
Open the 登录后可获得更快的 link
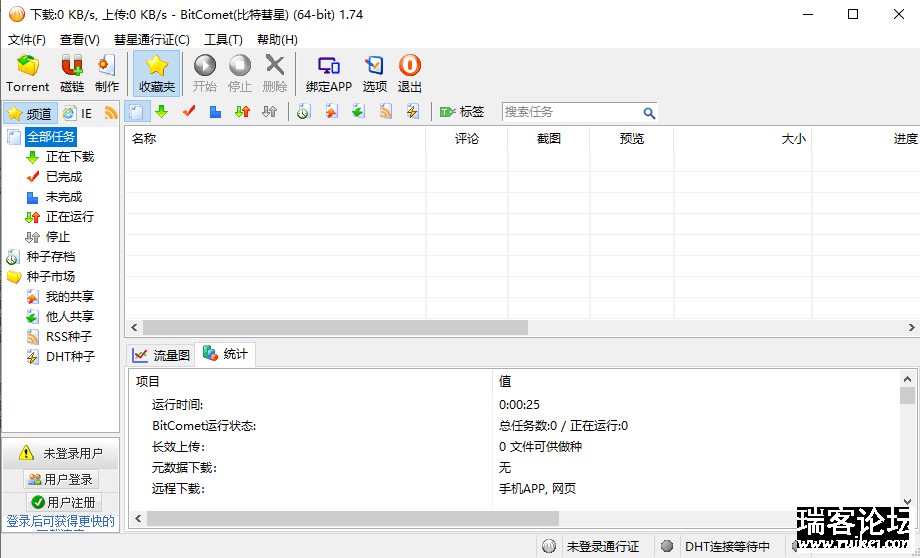(60, 521)
